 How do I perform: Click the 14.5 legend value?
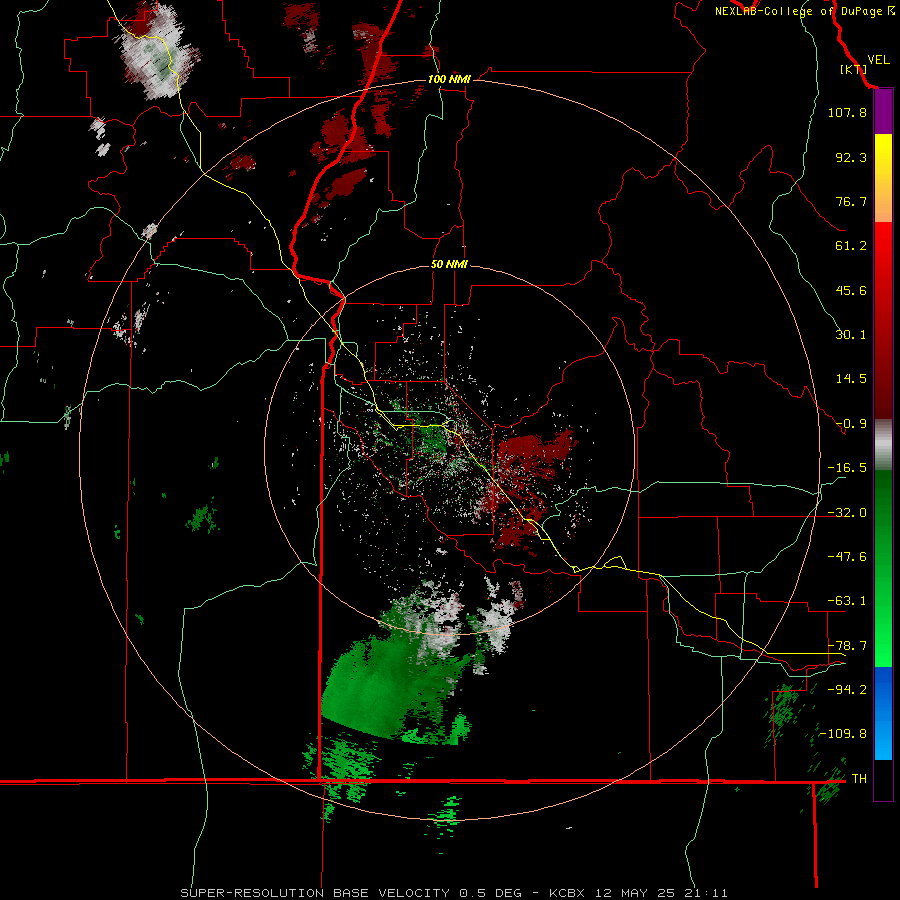[851, 379]
